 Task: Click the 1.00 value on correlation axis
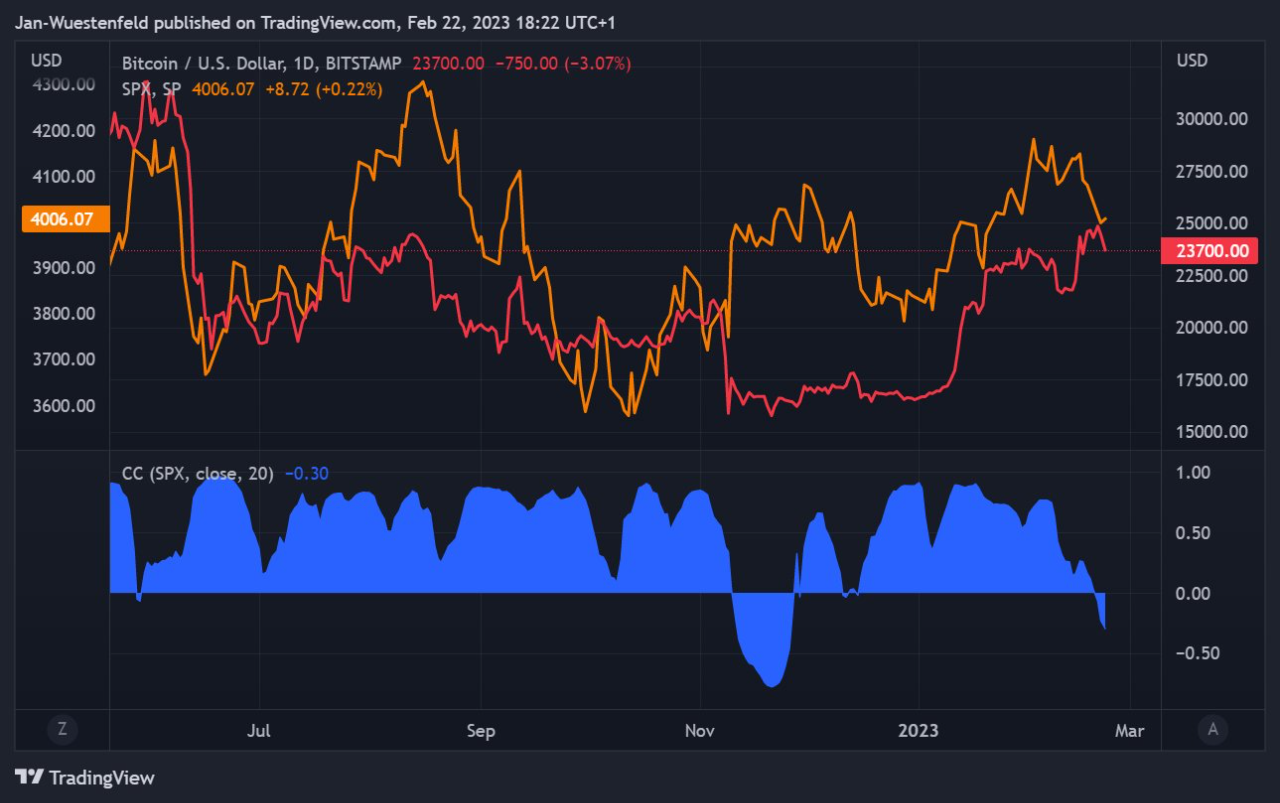(1194, 472)
